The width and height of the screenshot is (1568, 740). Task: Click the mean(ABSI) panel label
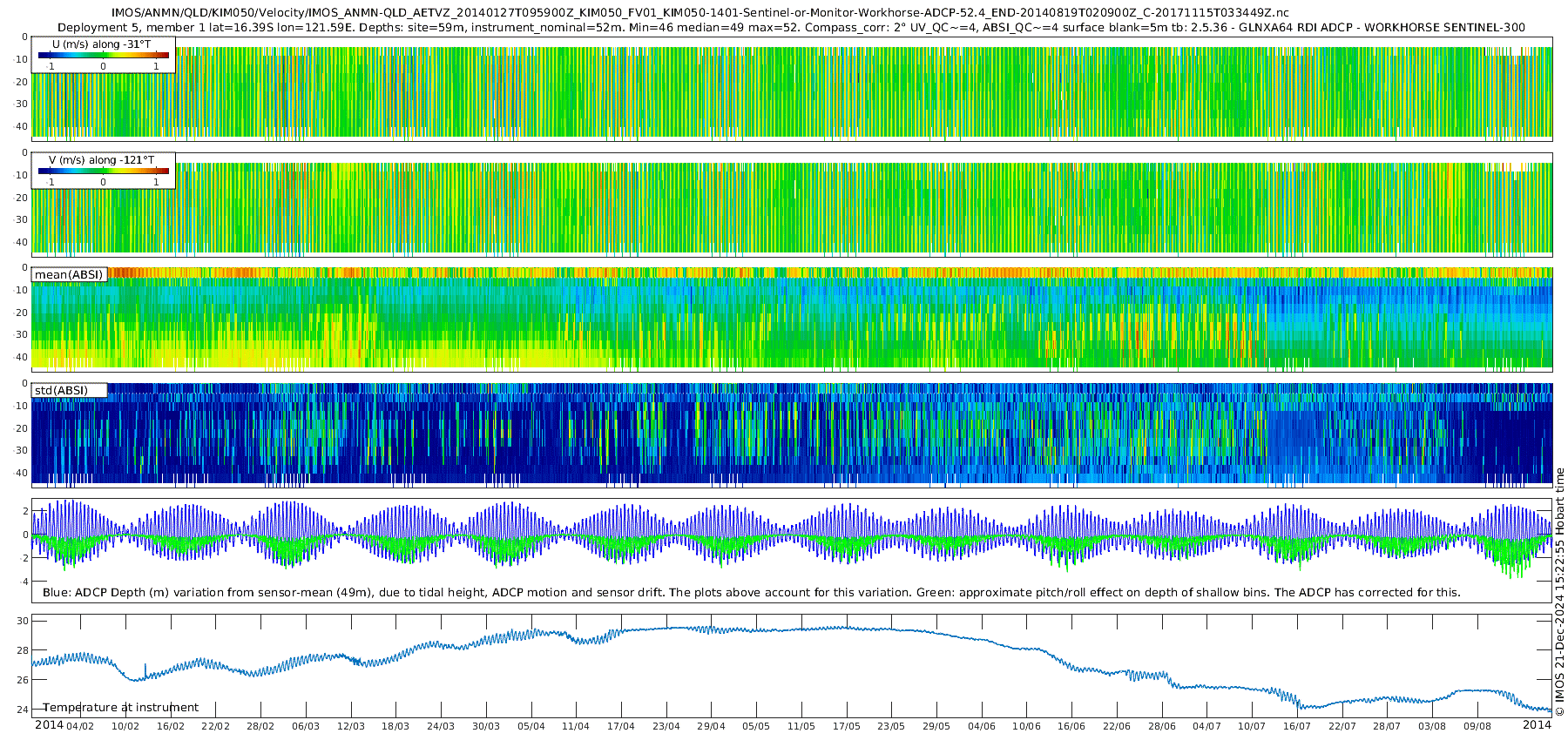click(x=69, y=274)
